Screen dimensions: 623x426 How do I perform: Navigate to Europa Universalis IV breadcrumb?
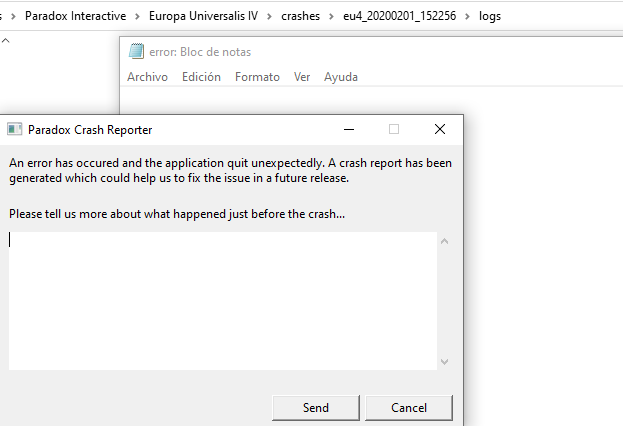tap(203, 16)
